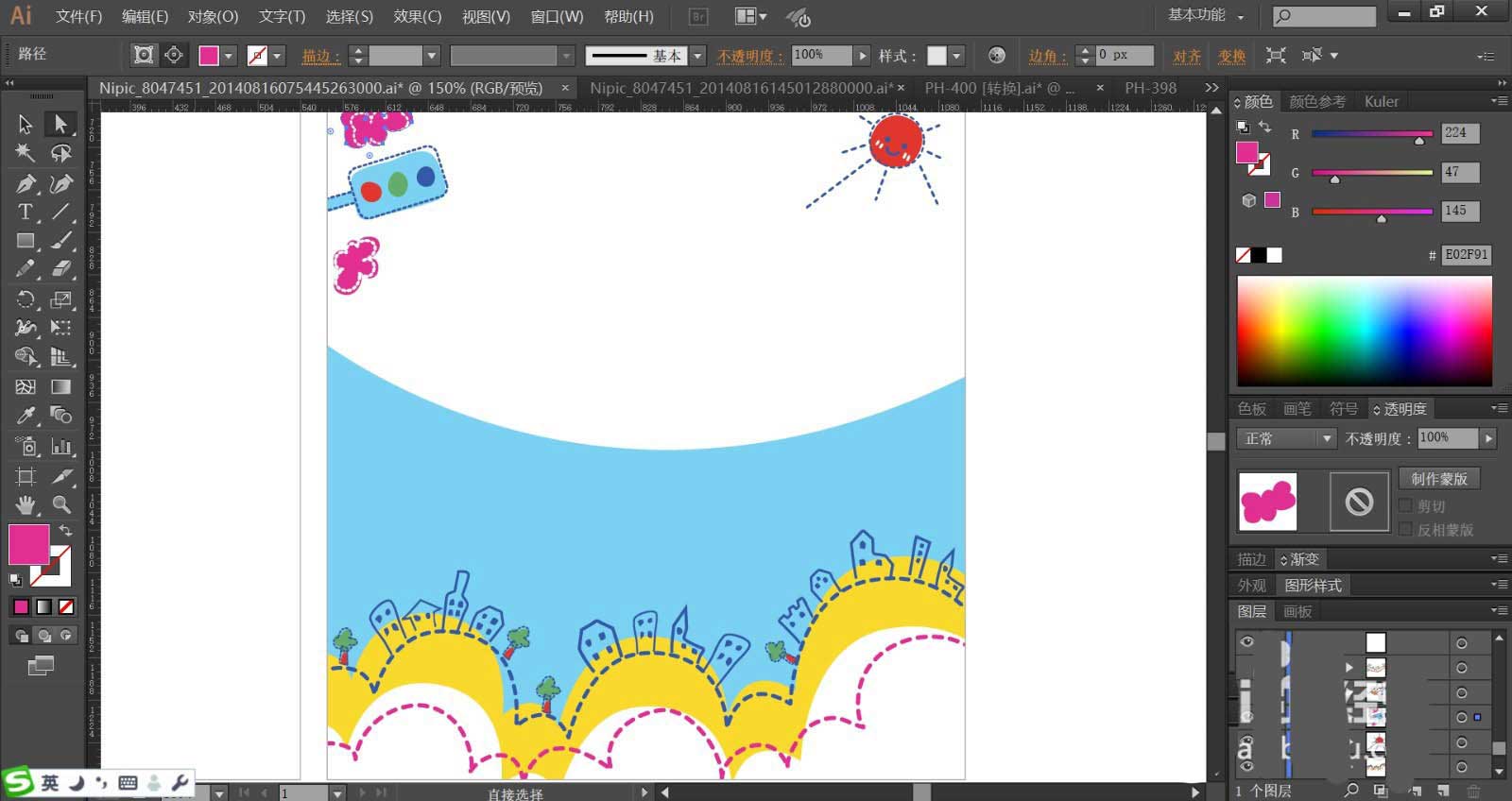Select the Scale tool
Viewport: 1512px width, 801px height.
[60, 299]
